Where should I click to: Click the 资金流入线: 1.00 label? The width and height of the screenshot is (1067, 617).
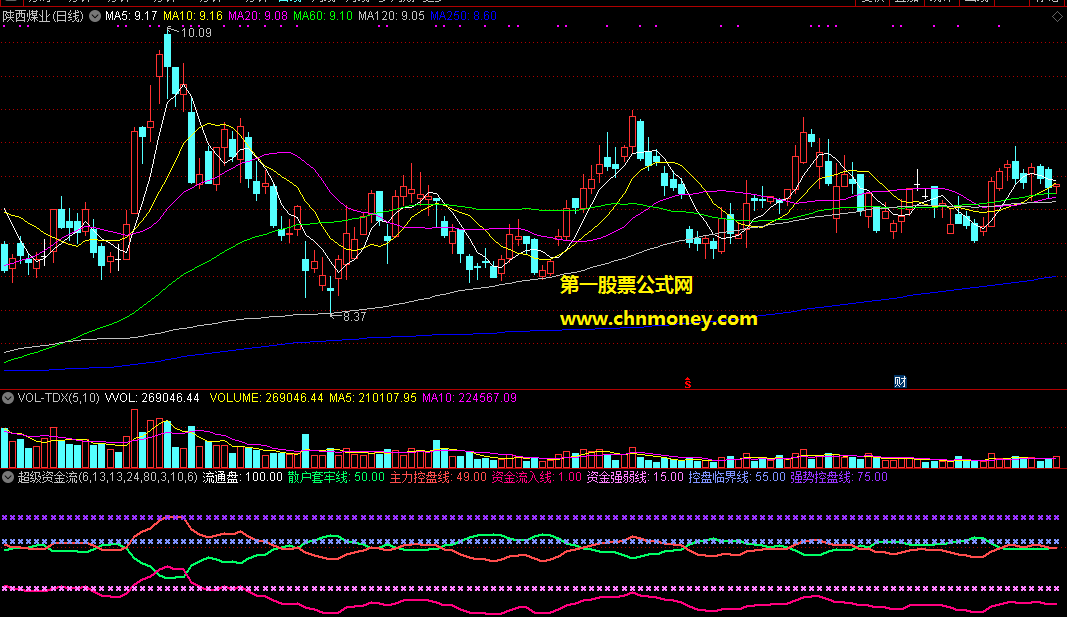(536, 478)
